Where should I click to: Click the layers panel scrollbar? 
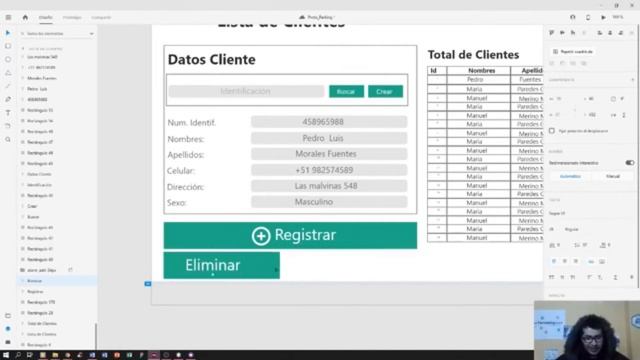coord(96,336)
